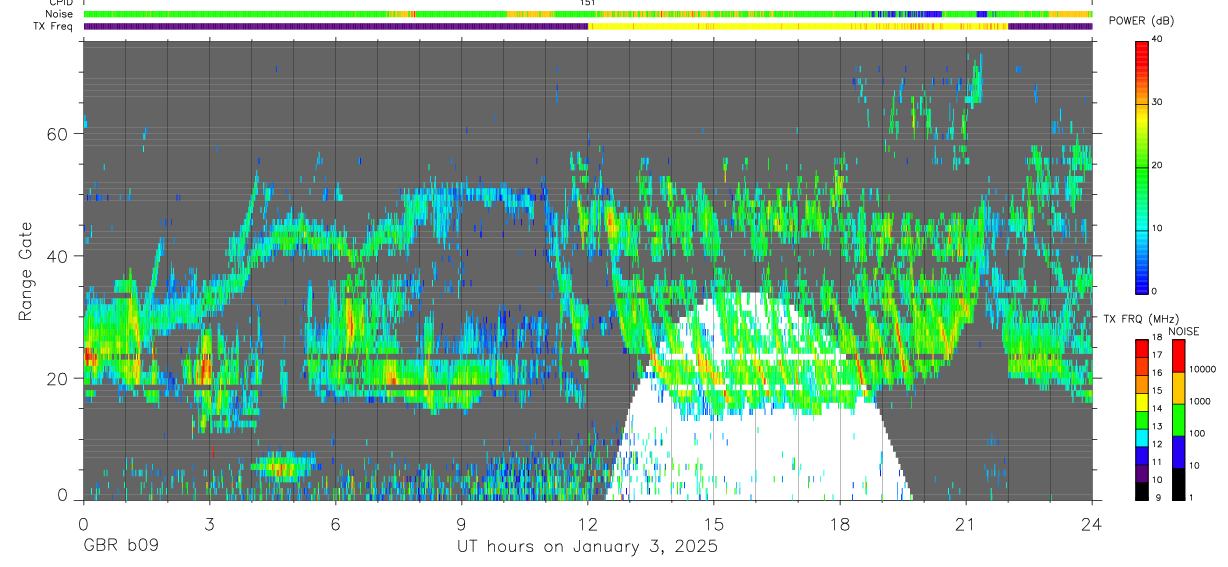Click the 10 value on the POWER scale
Viewport: 1228px width, 567px height.
(x=1157, y=228)
